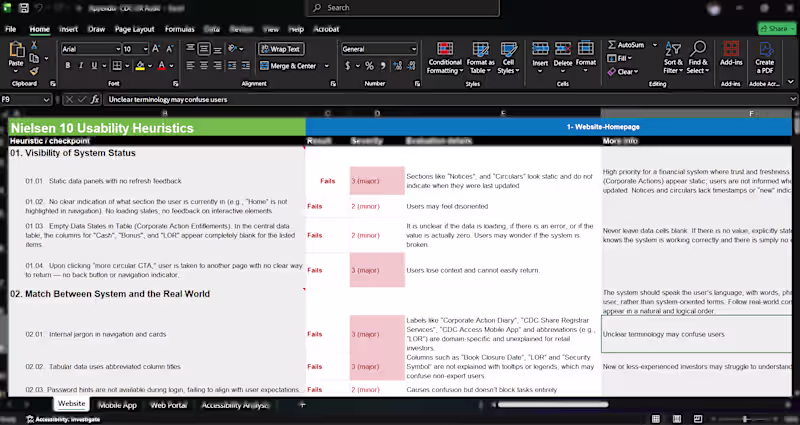
Task: Open Cell Styles
Action: pyautogui.click(x=509, y=58)
